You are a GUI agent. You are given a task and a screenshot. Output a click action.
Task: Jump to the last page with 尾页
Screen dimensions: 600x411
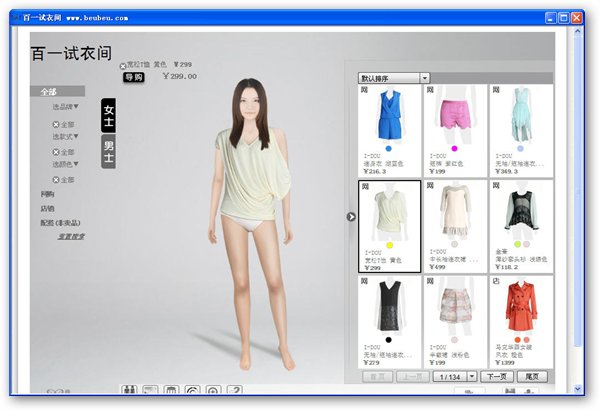click(532, 376)
